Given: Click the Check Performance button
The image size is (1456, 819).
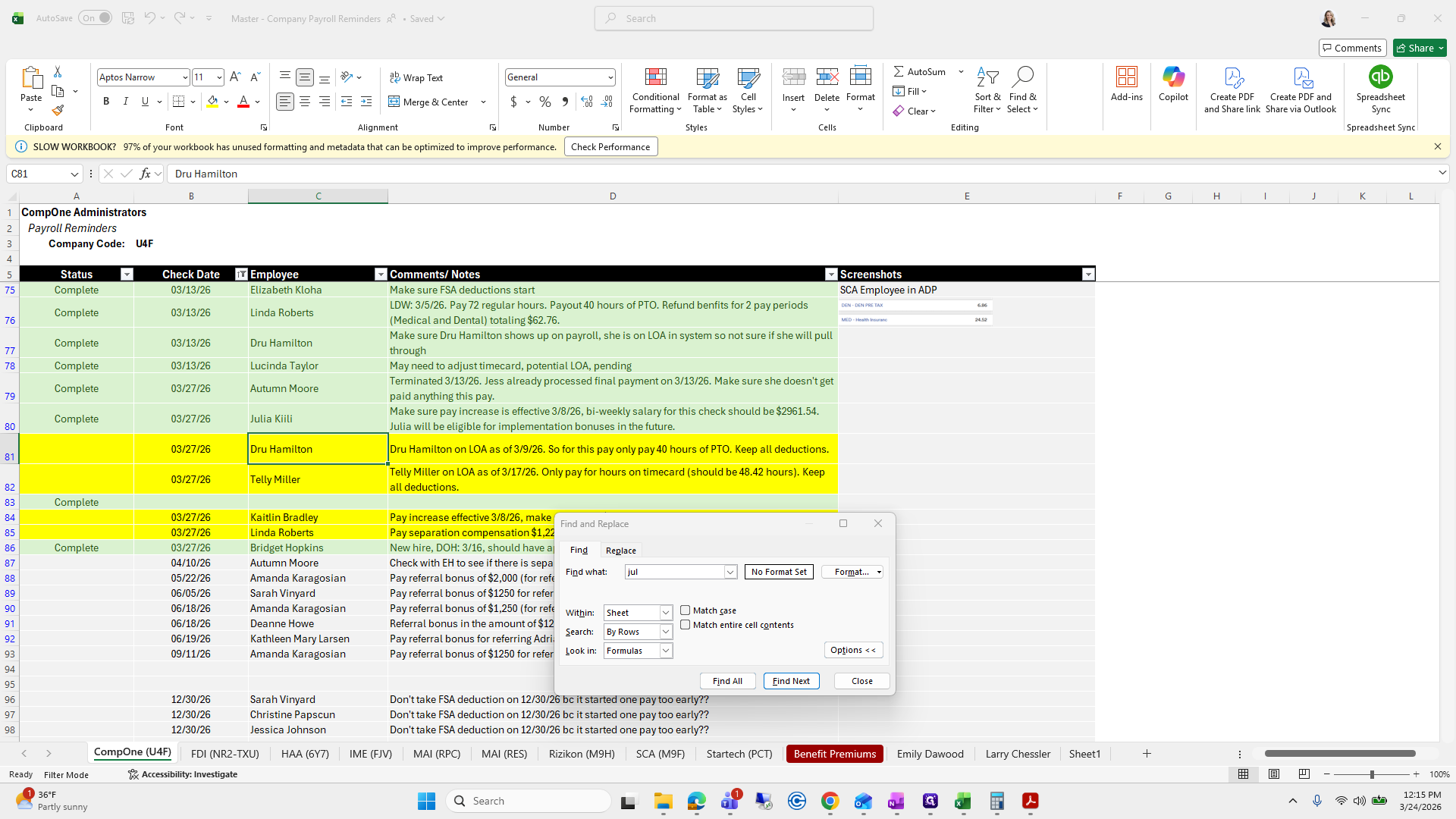Looking at the screenshot, I should click(610, 147).
